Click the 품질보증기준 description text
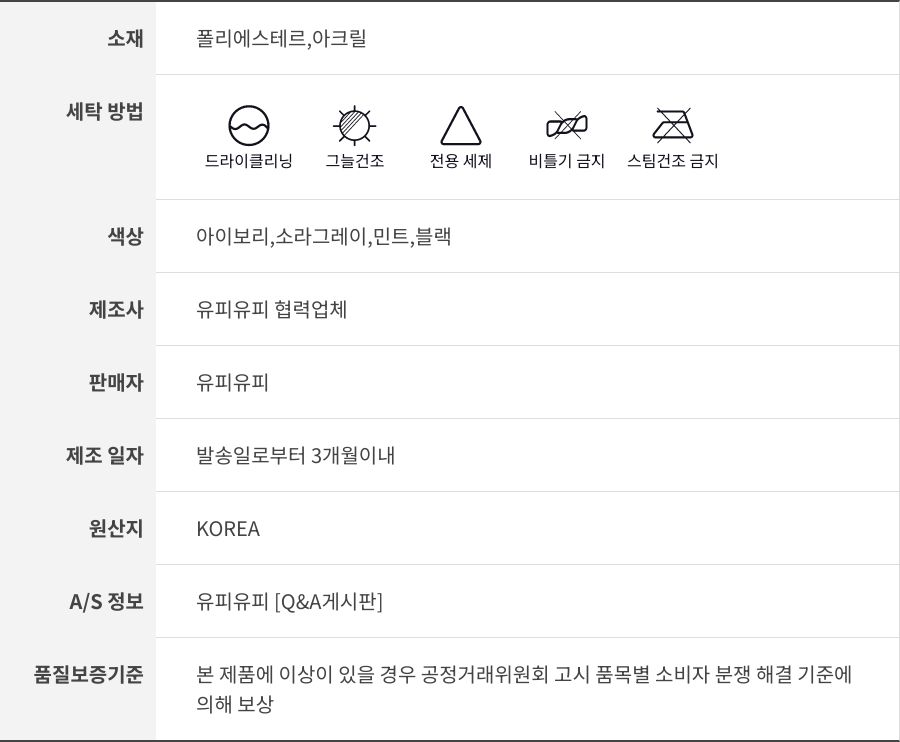The height and width of the screenshot is (742, 900). tap(524, 688)
